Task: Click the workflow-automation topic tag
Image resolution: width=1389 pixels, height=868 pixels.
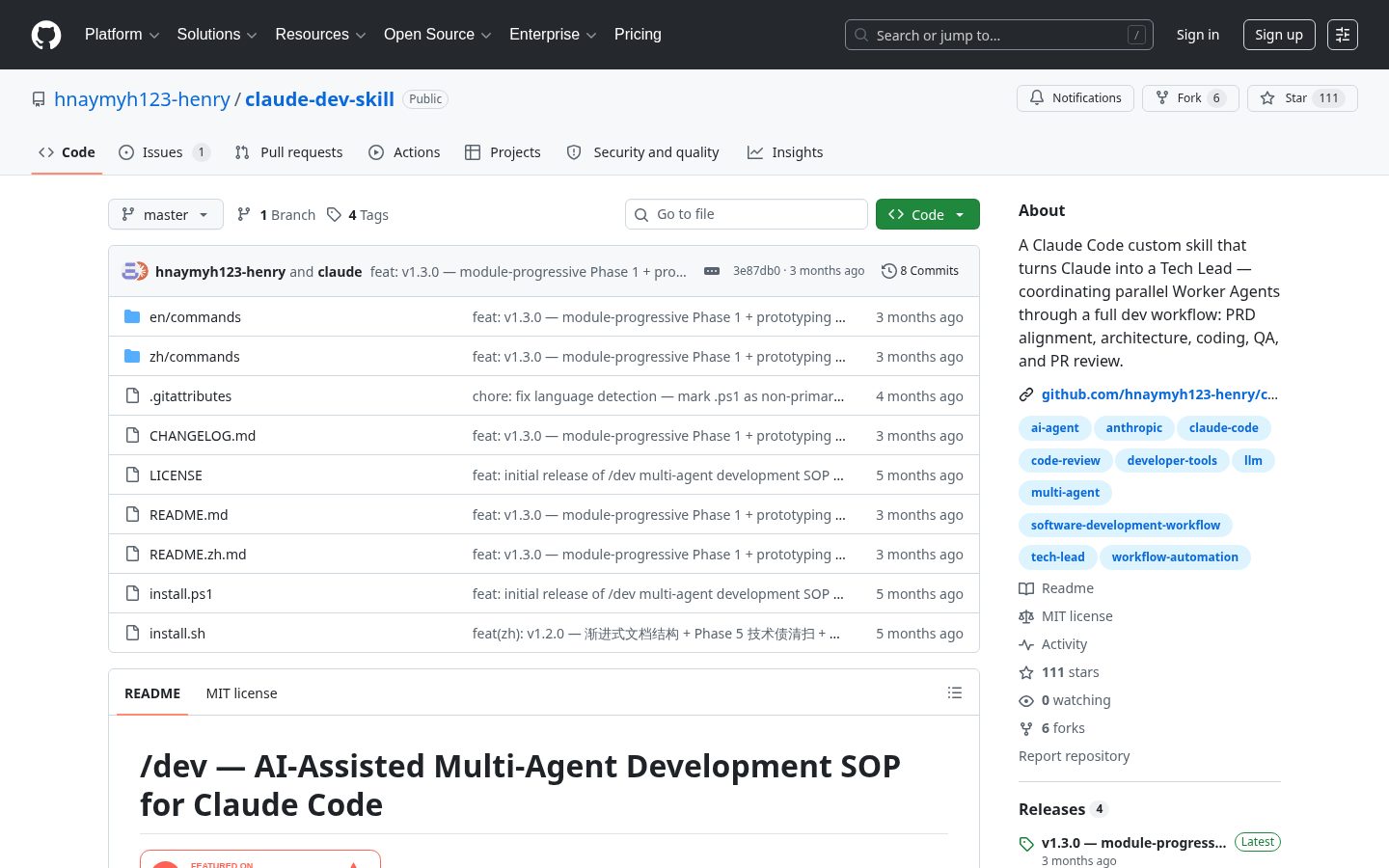Action: click(1175, 557)
